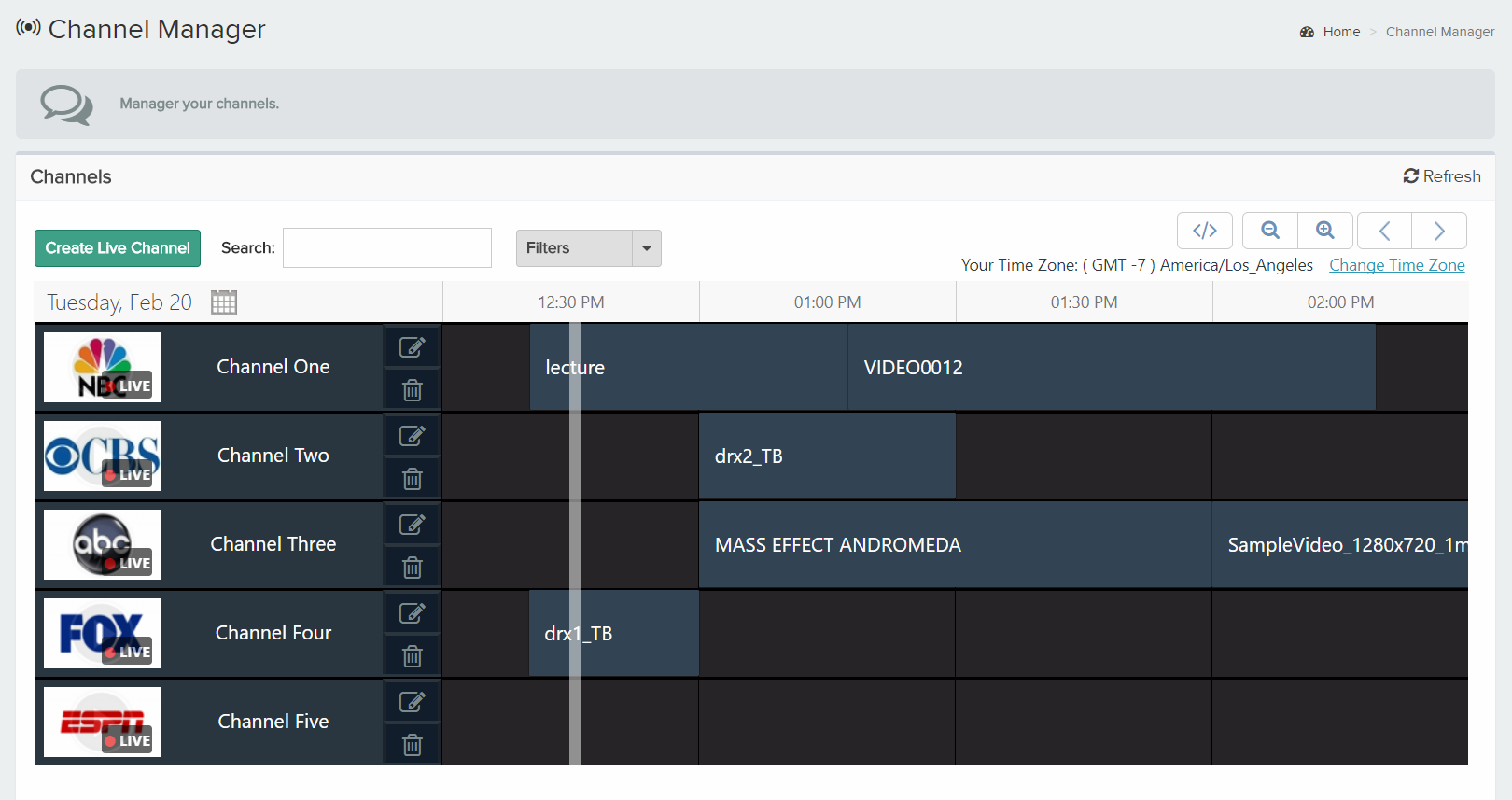Go to Home breadcrumb link
Viewport: 1512px width, 800px height.
click(x=1341, y=32)
